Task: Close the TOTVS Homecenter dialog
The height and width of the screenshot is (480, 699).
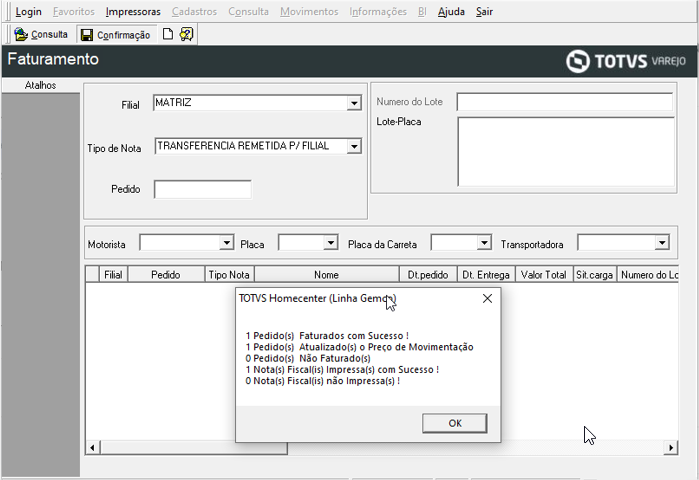Action: 487,298
